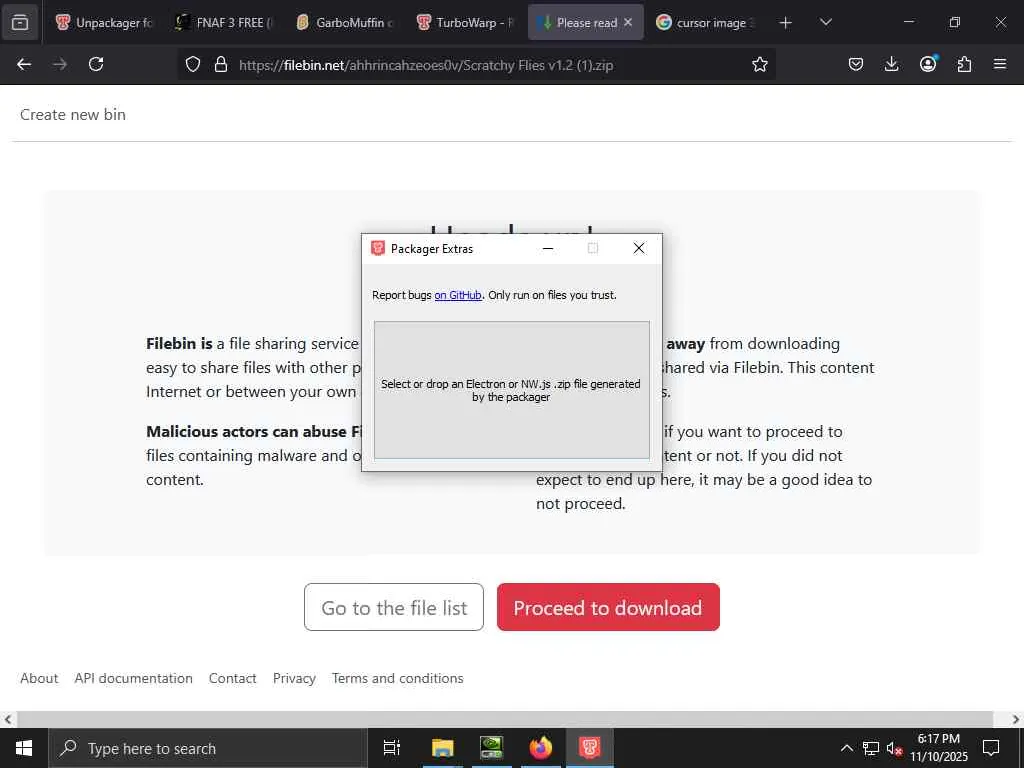This screenshot has width=1024, height=768.
Task: Open the API documentation link
Action: [x=133, y=678]
